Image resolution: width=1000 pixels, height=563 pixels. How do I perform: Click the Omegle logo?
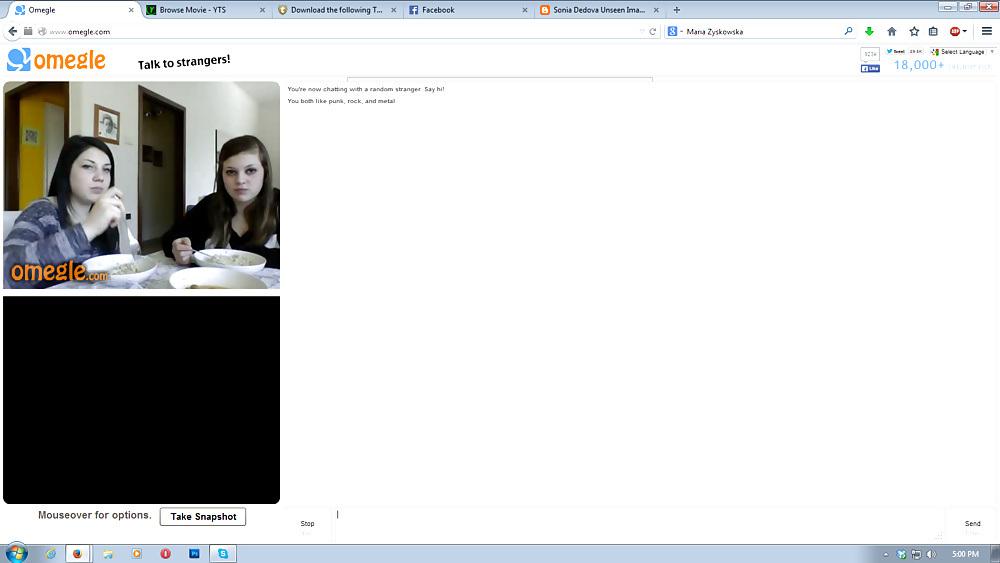coord(56,61)
